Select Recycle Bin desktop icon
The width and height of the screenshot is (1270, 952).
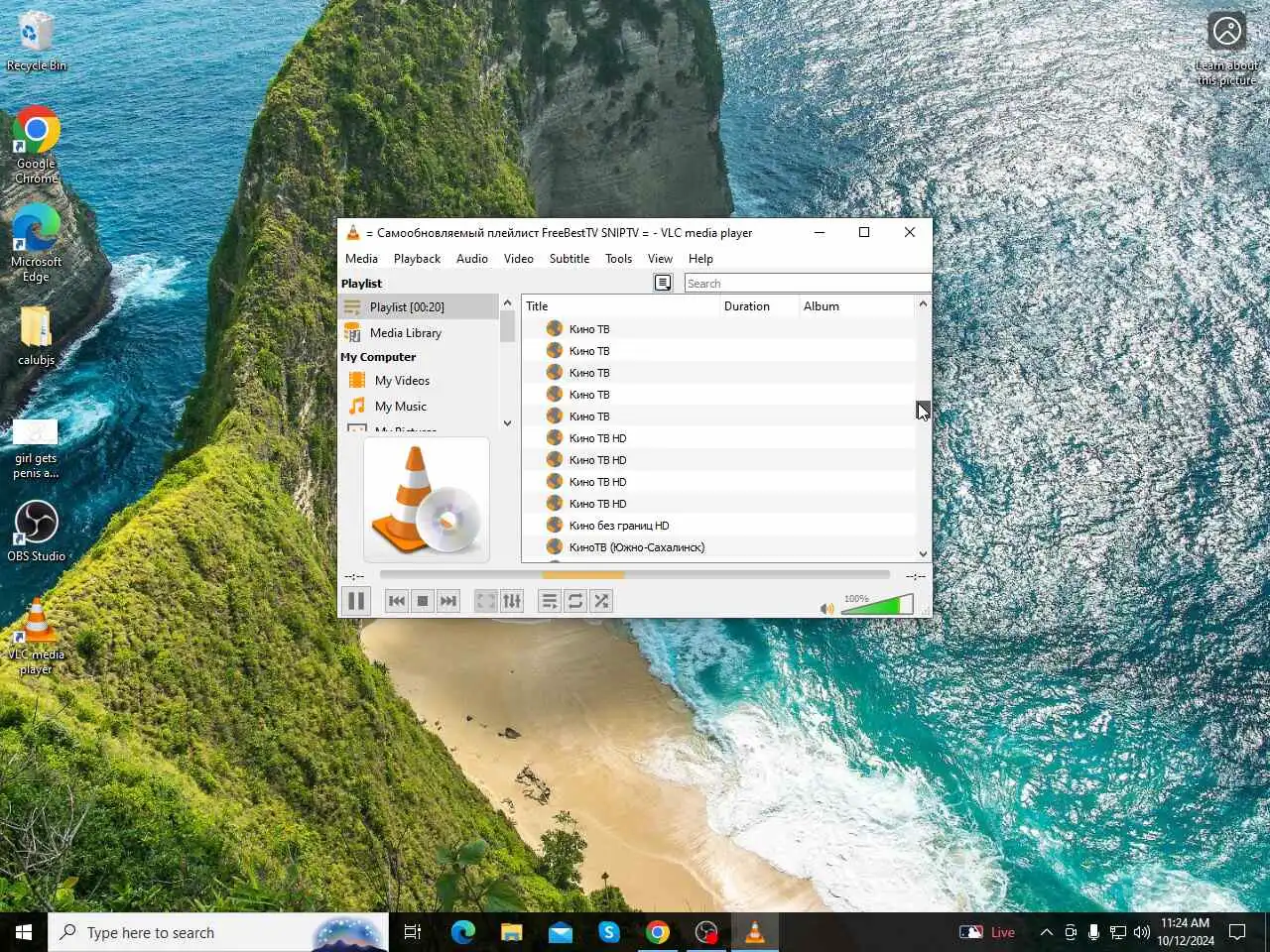pyautogui.click(x=36, y=42)
